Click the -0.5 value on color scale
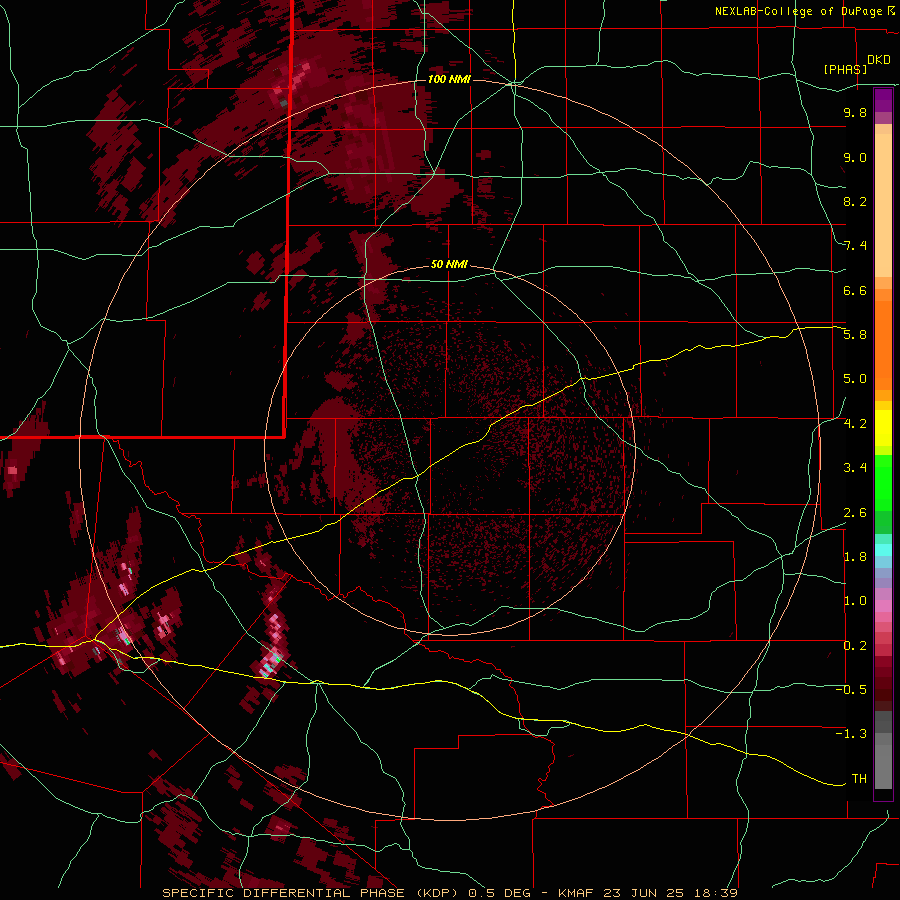The height and width of the screenshot is (900, 900). point(851,690)
